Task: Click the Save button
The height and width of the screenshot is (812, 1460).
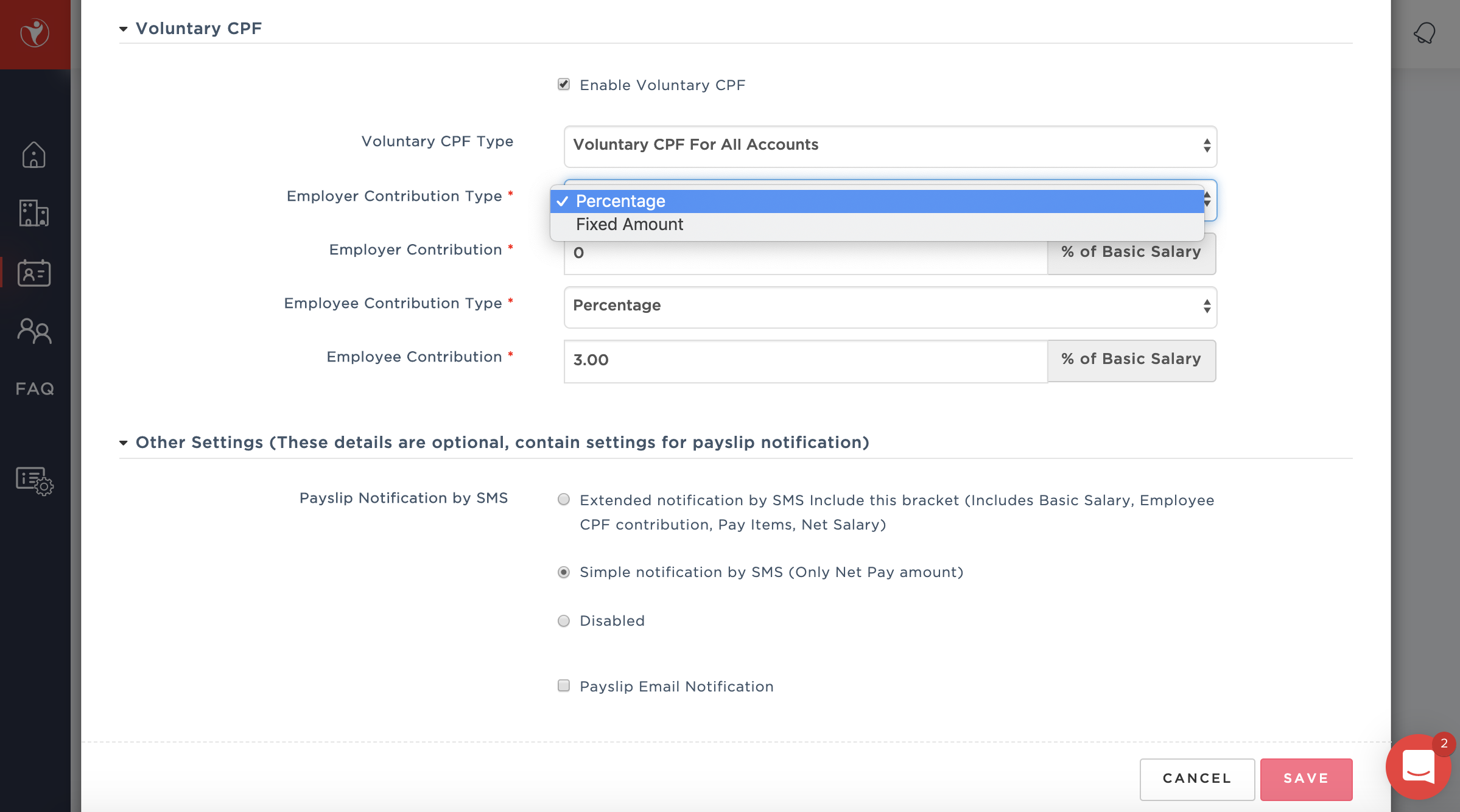Action: (1306, 779)
